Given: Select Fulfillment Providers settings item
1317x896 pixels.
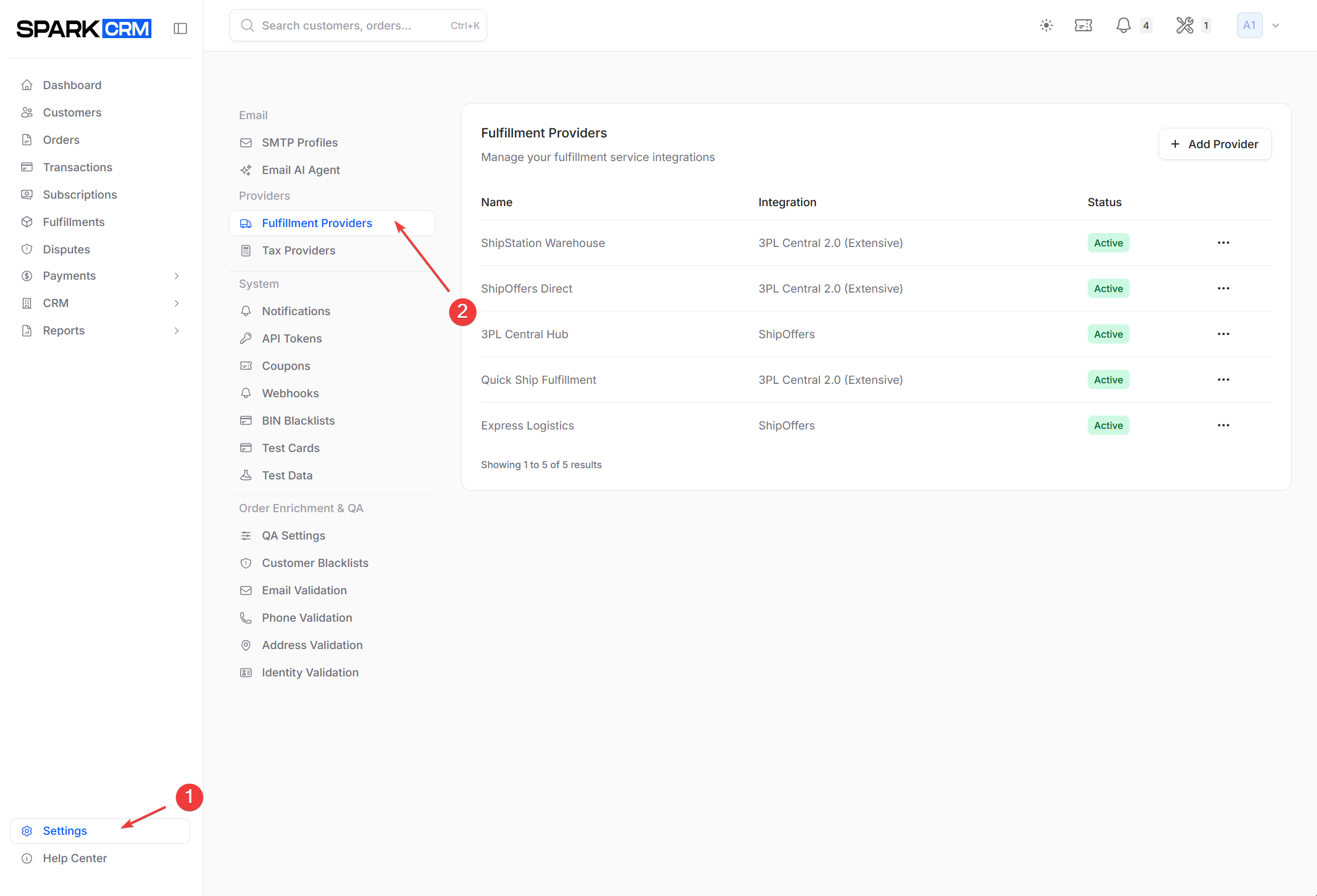Looking at the screenshot, I should [x=332, y=223].
